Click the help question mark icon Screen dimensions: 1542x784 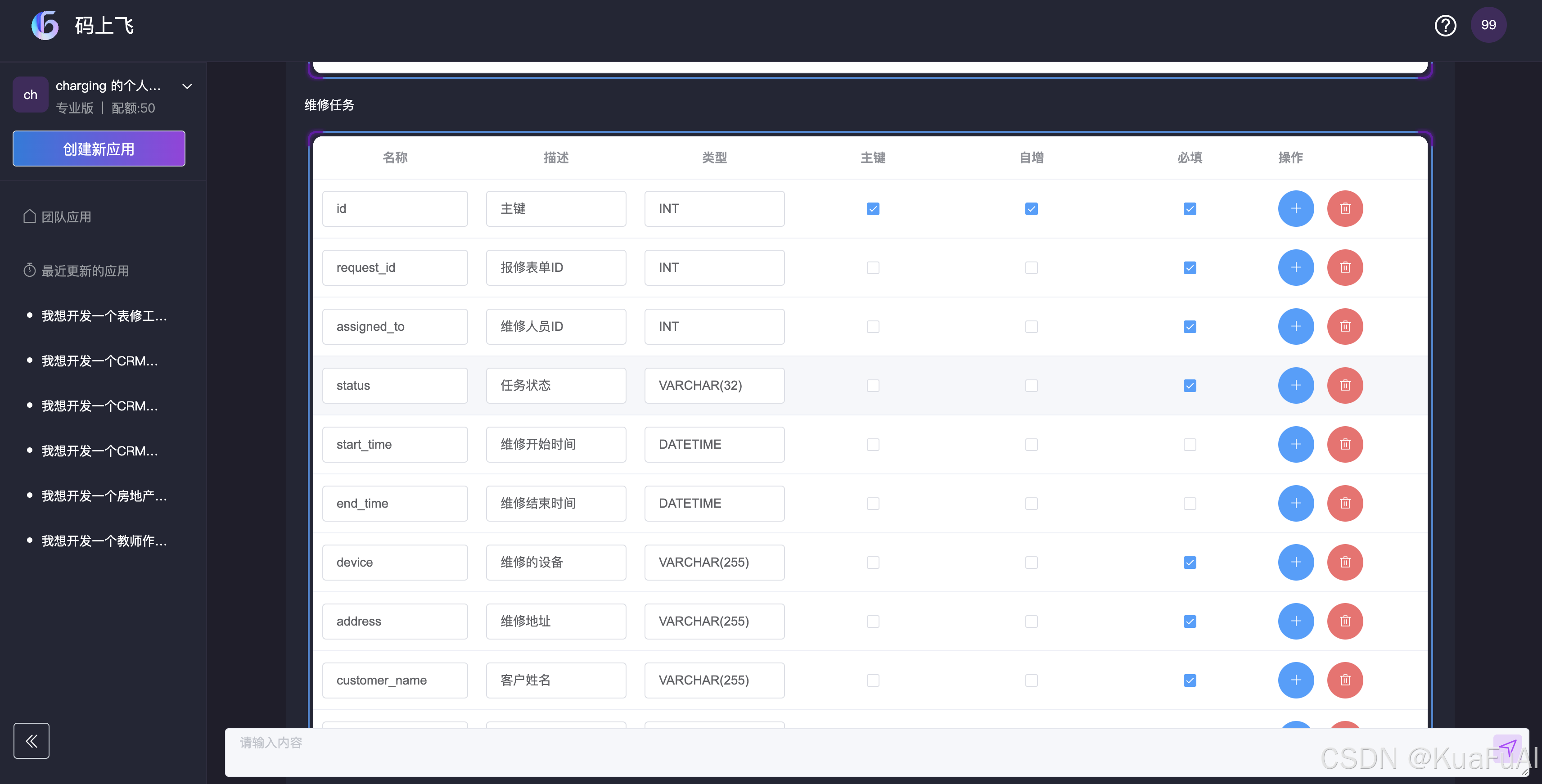(x=1445, y=25)
